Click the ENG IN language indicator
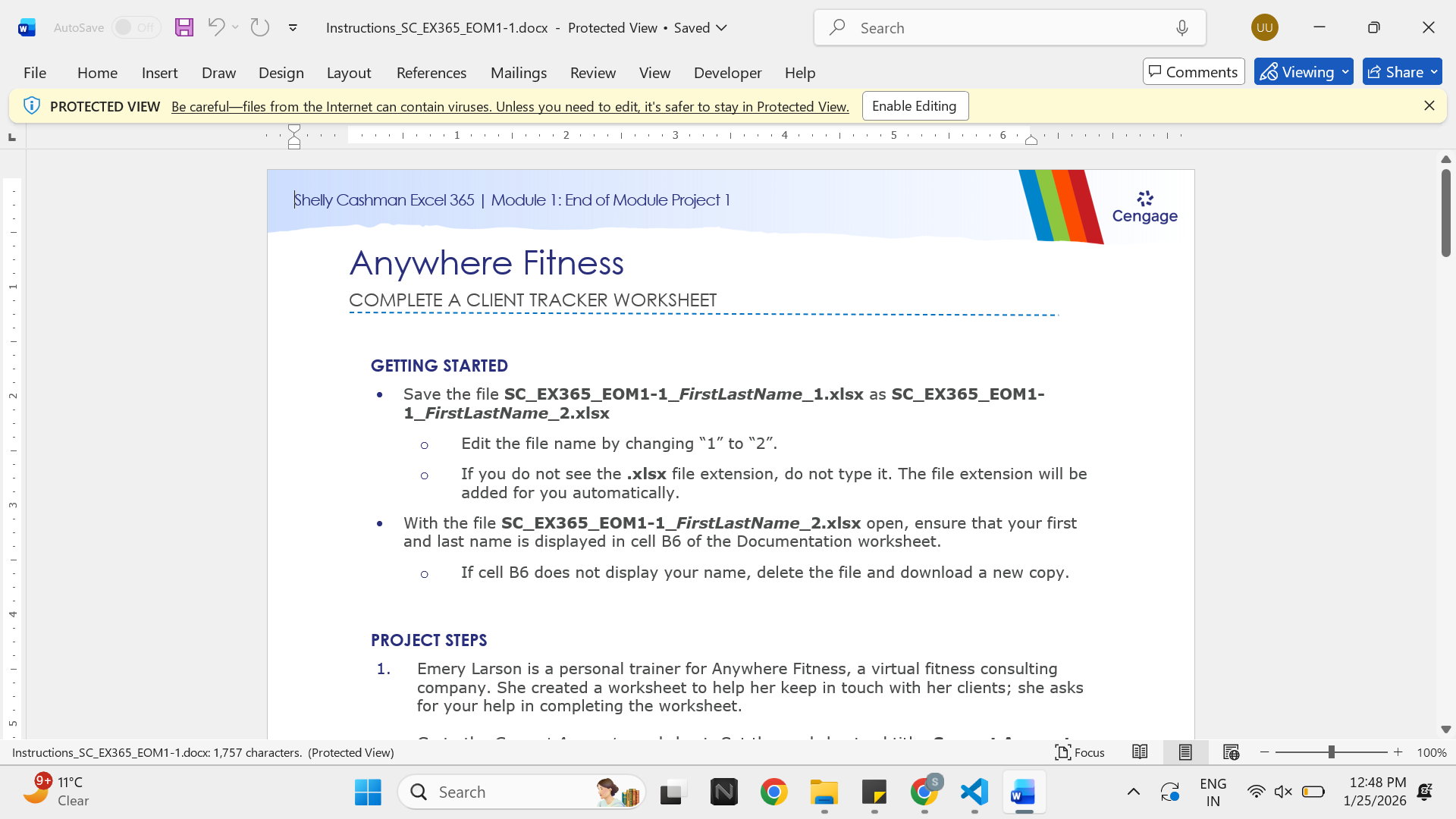Image resolution: width=1456 pixels, height=819 pixels. coord(1213,792)
